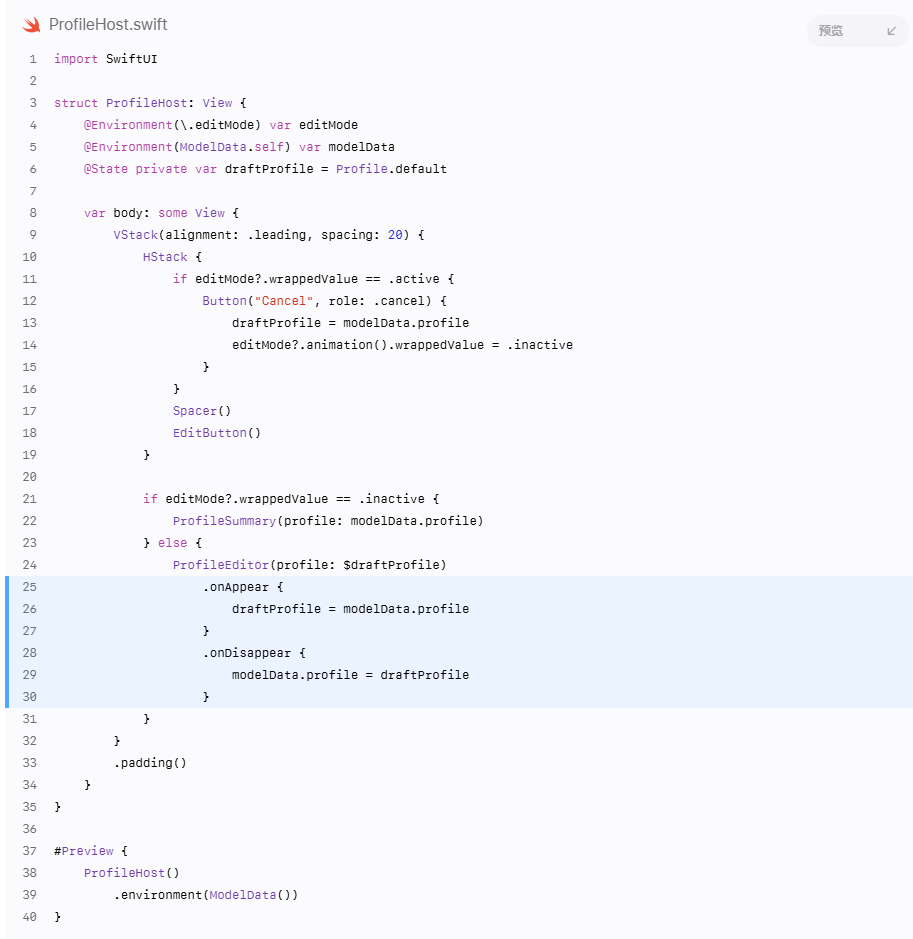
Task: Click 'Button("Cancel", role: .cancel)' line
Action: coord(324,301)
